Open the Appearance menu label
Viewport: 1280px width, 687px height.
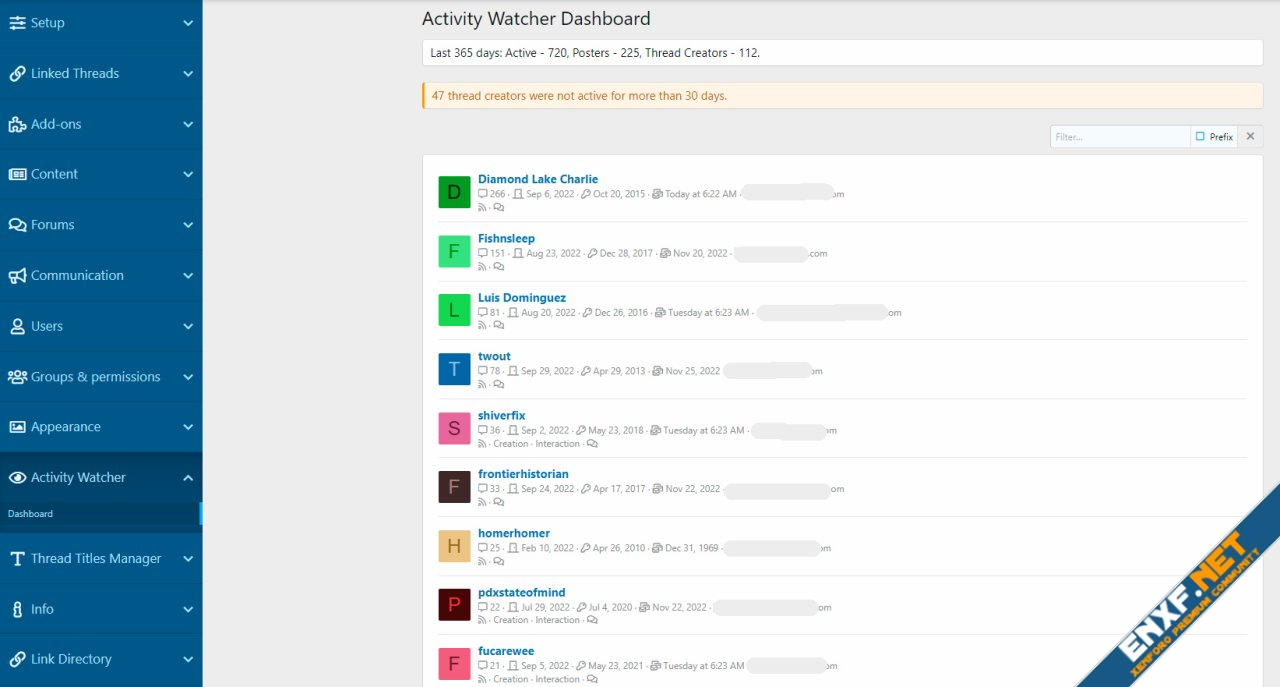pos(66,427)
